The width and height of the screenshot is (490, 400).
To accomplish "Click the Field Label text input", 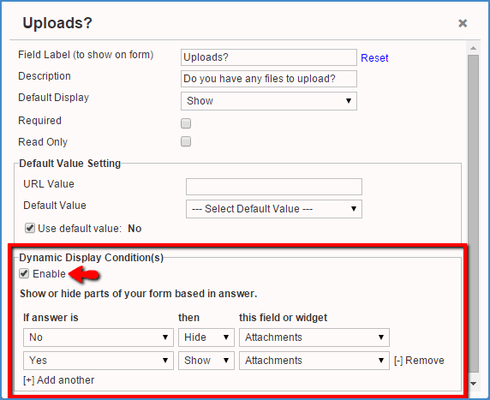I will [269, 57].
